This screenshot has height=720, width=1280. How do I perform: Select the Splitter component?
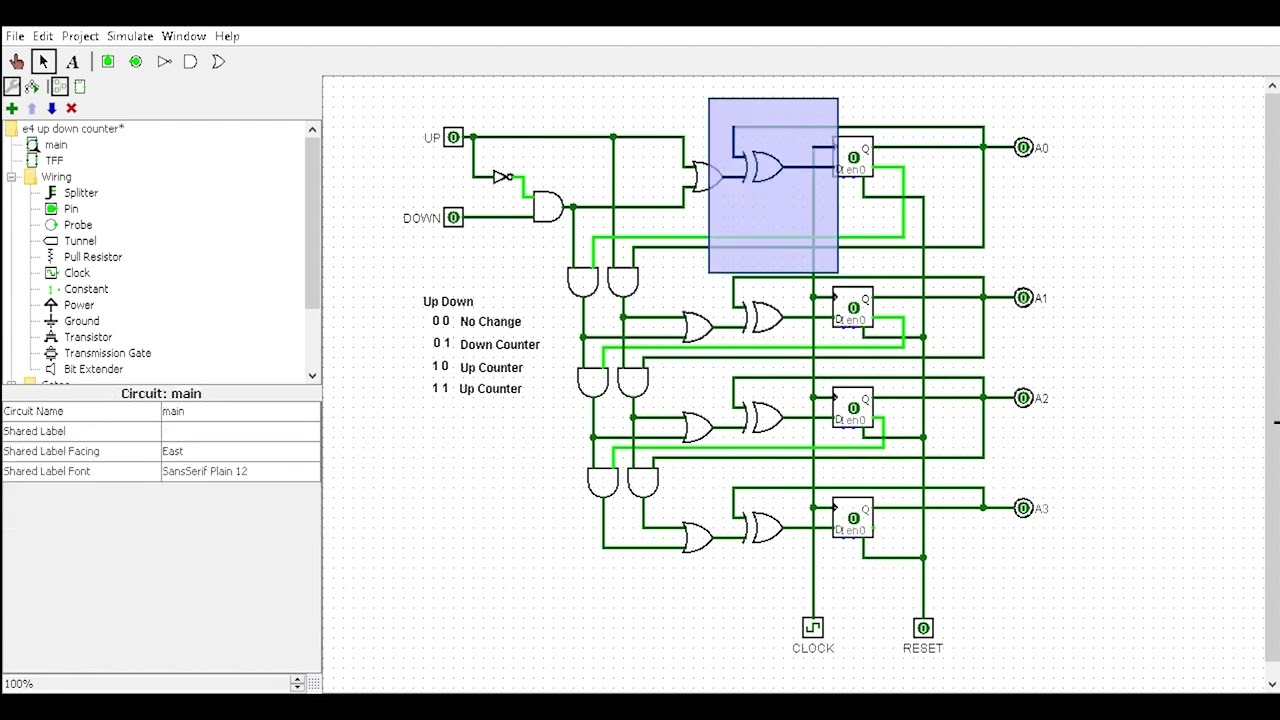pos(81,193)
